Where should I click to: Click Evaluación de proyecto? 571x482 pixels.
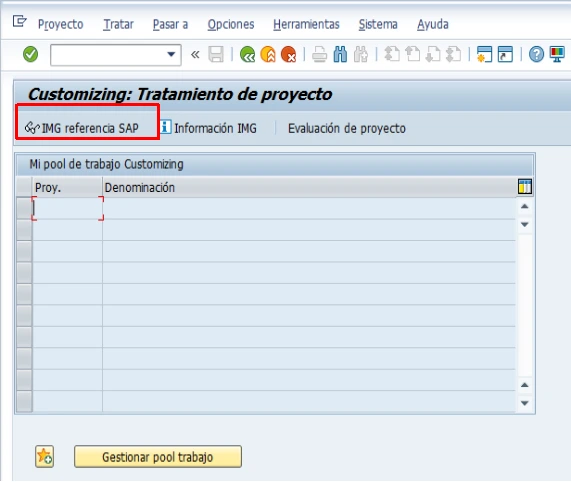click(x=347, y=129)
